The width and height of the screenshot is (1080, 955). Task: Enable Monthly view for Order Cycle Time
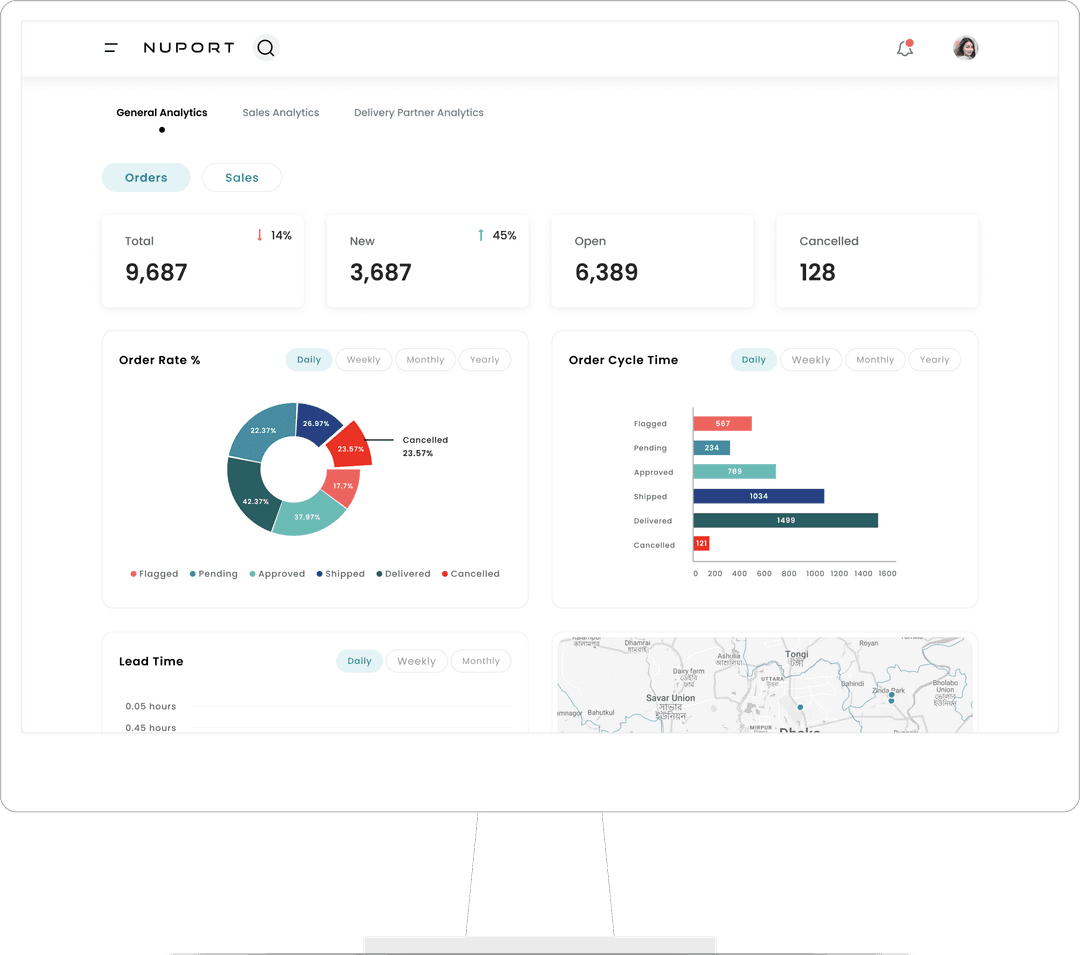pyautogui.click(x=874, y=359)
